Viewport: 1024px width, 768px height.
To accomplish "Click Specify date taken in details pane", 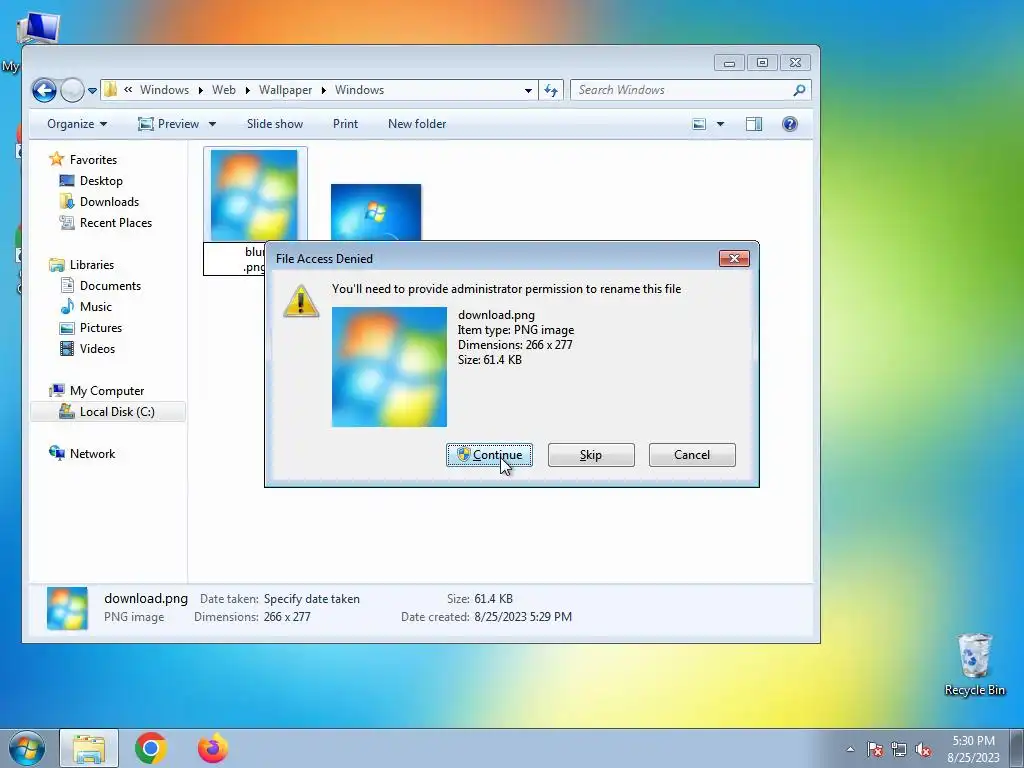I will 312,599.
